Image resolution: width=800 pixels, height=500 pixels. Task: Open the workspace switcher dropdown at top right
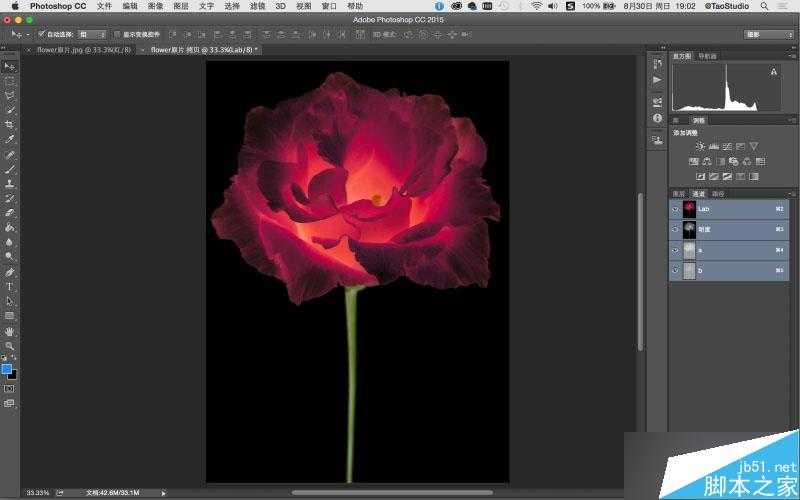point(769,34)
